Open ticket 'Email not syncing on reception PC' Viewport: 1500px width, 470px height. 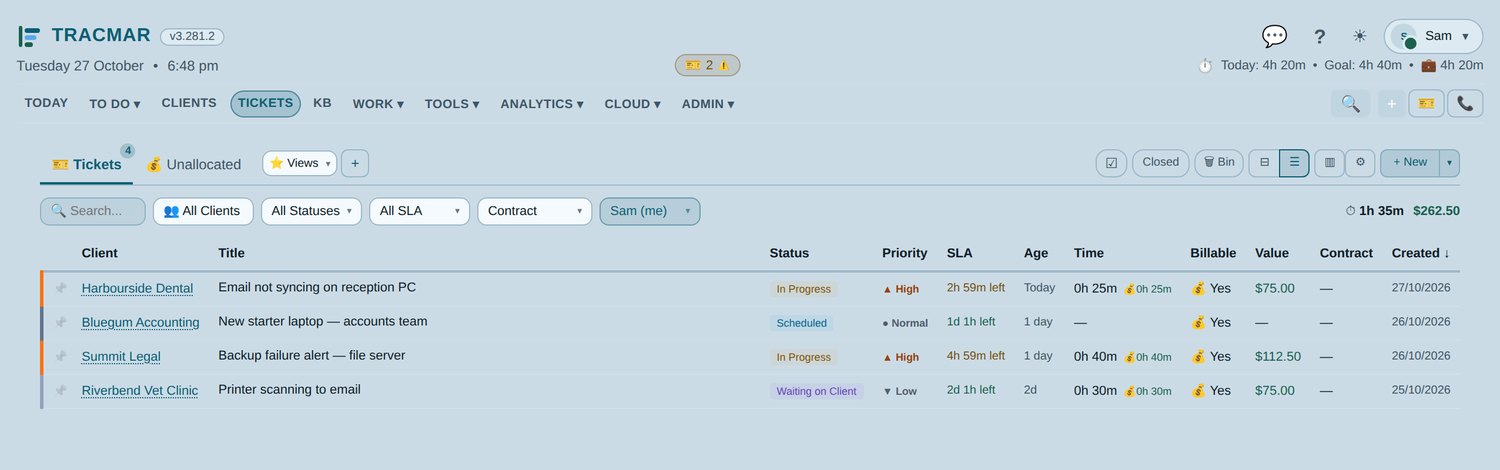point(317,287)
